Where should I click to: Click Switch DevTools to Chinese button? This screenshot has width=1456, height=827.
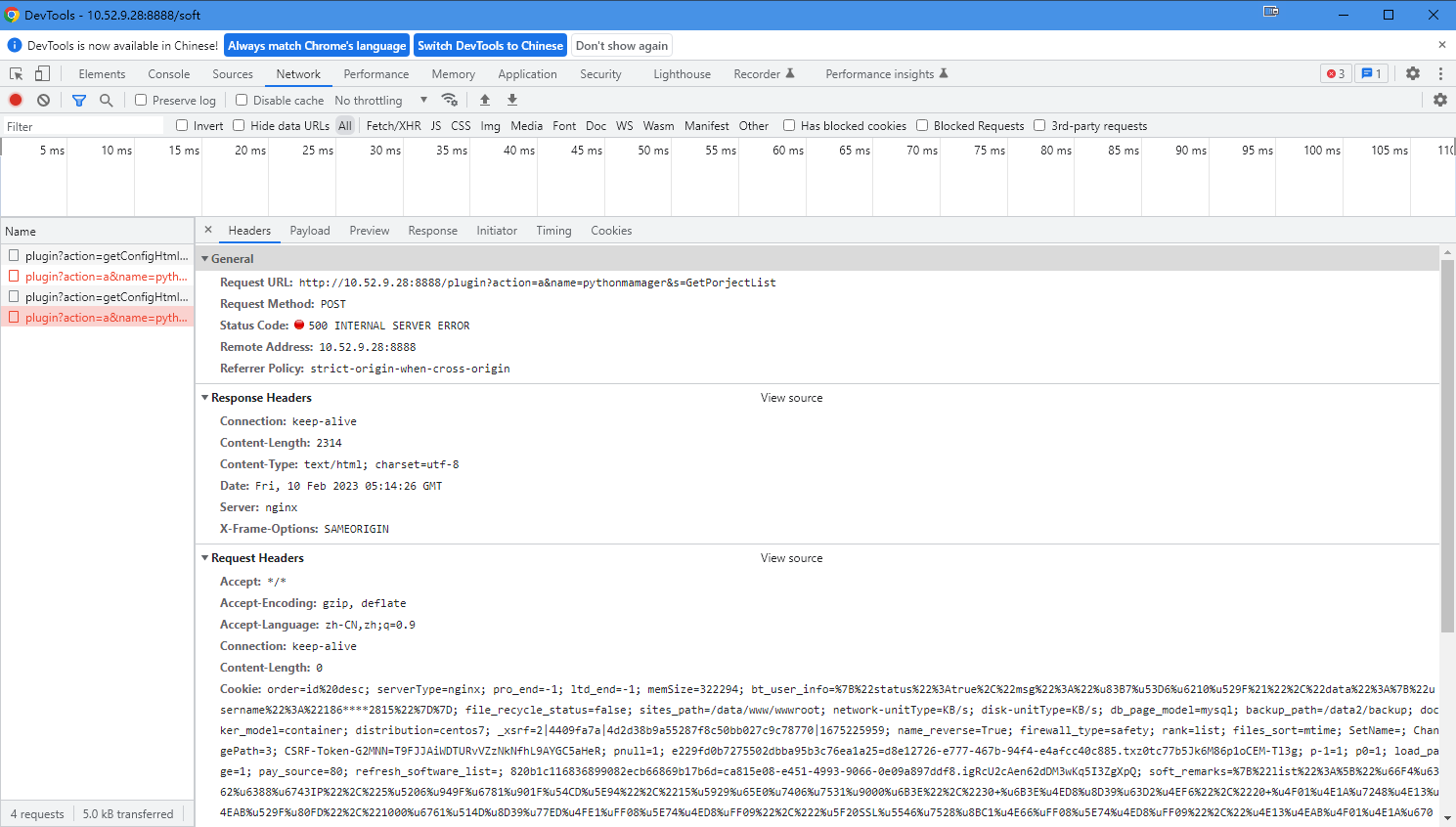491,46
